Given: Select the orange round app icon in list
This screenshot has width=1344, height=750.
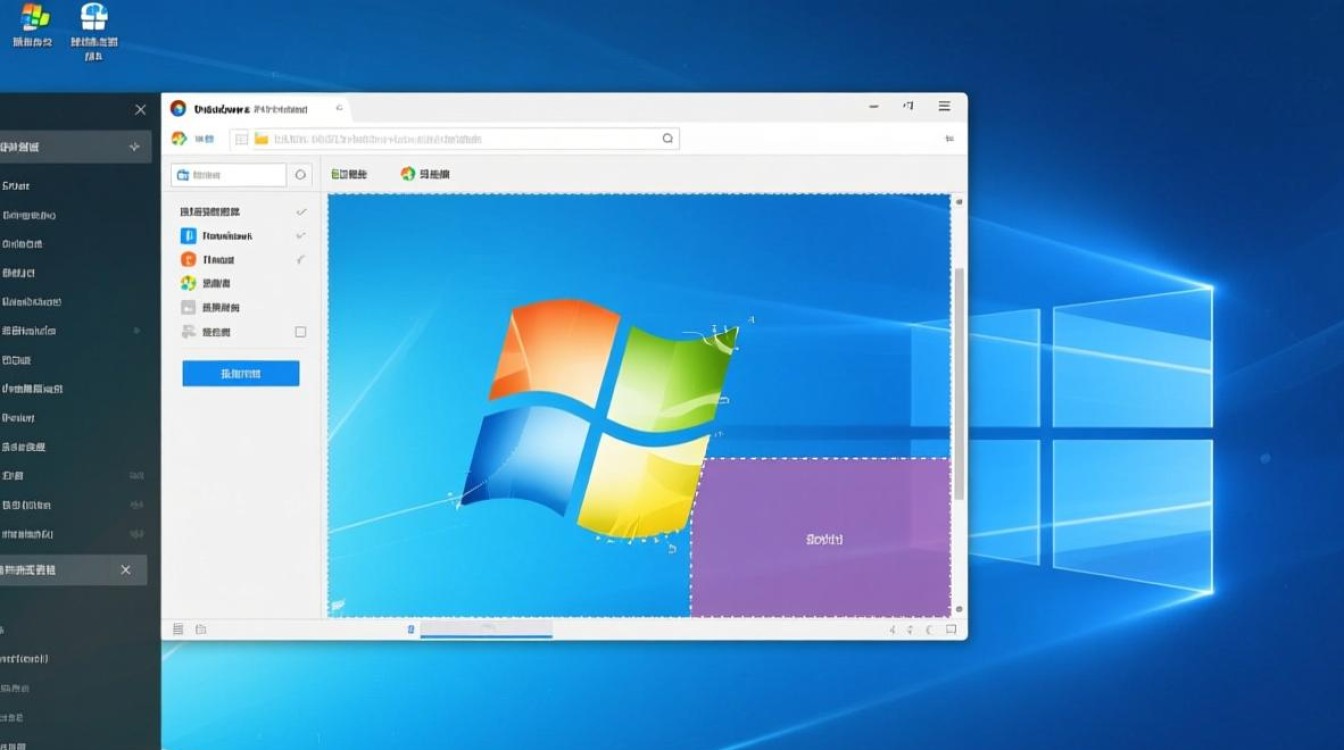Looking at the screenshot, I should (188, 260).
